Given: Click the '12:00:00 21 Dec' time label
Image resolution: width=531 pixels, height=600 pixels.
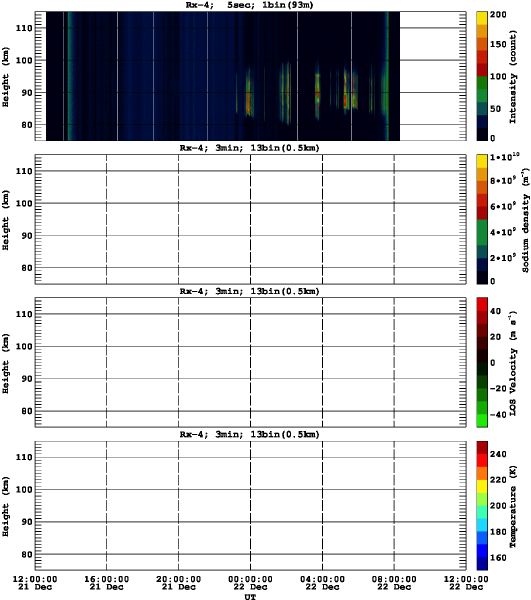Looking at the screenshot, I should click(x=35, y=583).
